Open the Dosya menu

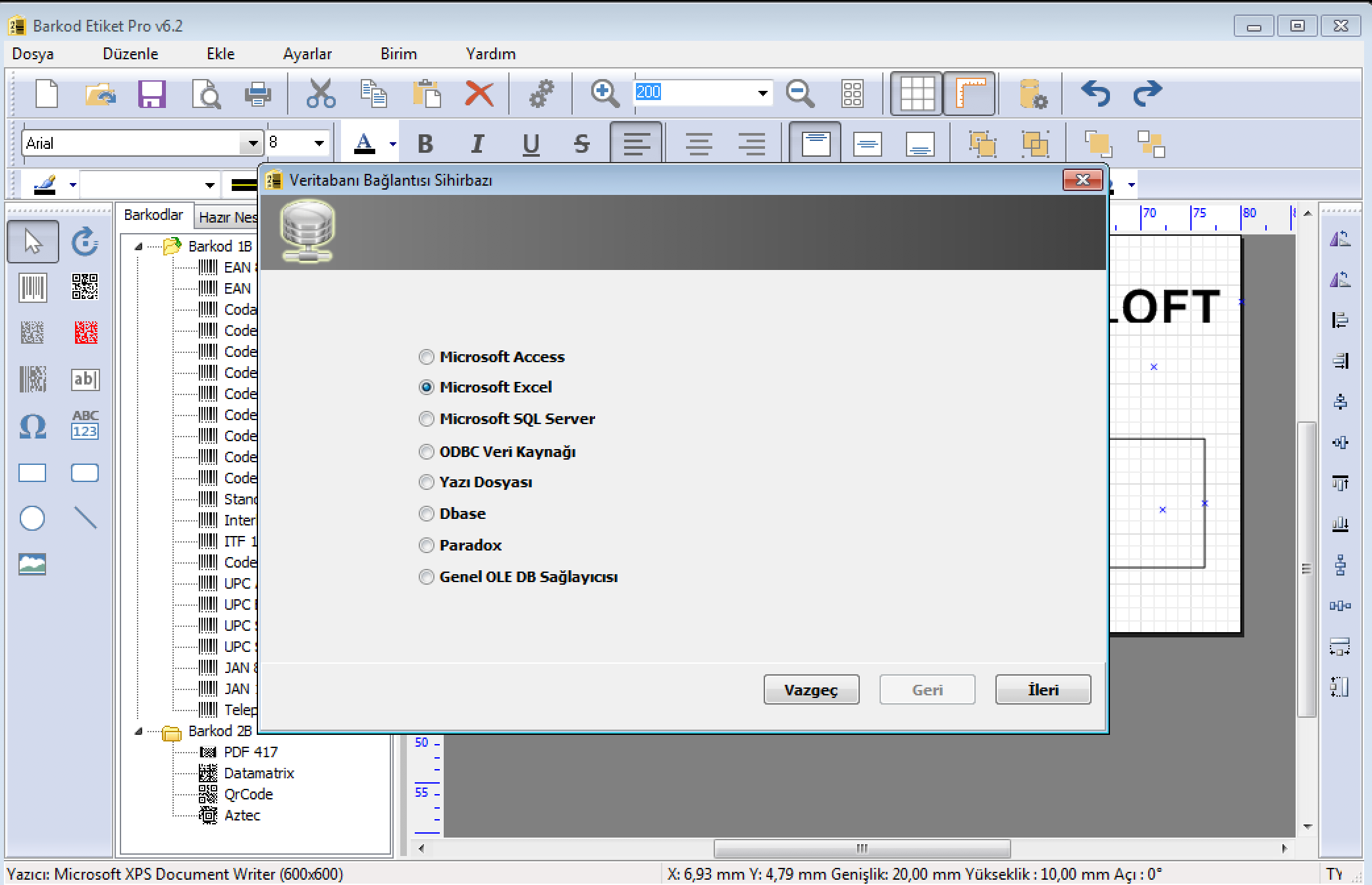[x=33, y=54]
